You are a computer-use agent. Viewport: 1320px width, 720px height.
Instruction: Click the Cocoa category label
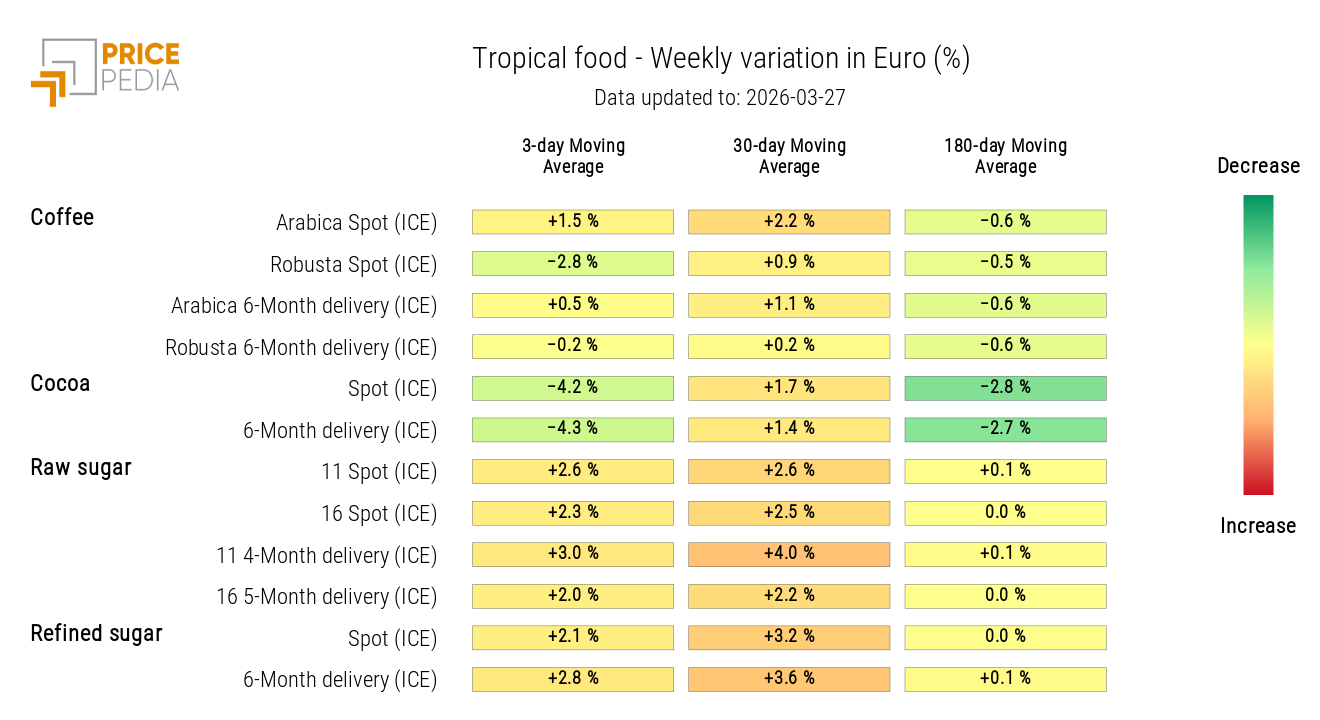[x=60, y=383]
